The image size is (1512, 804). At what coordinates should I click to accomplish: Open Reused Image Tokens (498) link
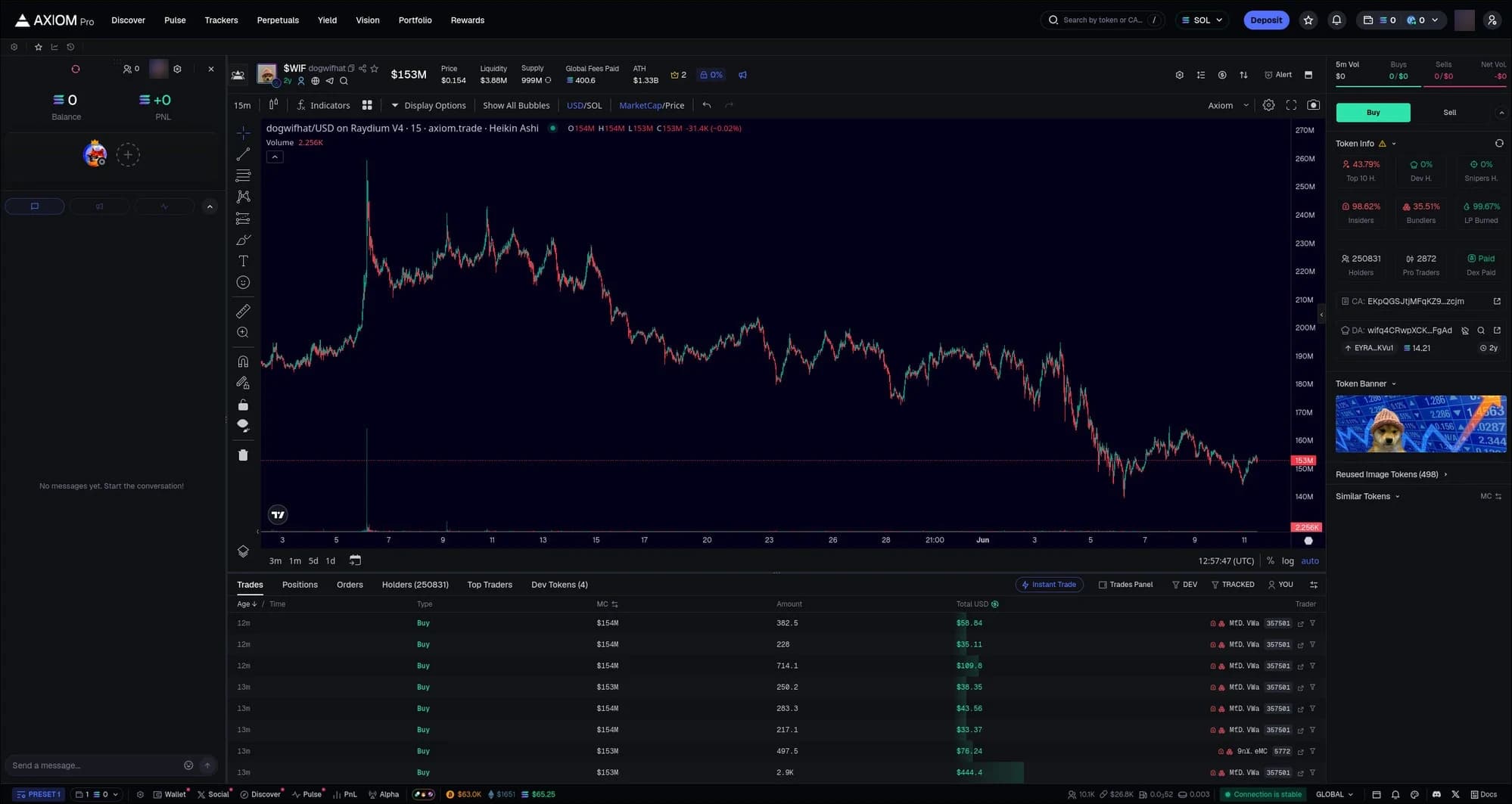[1391, 474]
